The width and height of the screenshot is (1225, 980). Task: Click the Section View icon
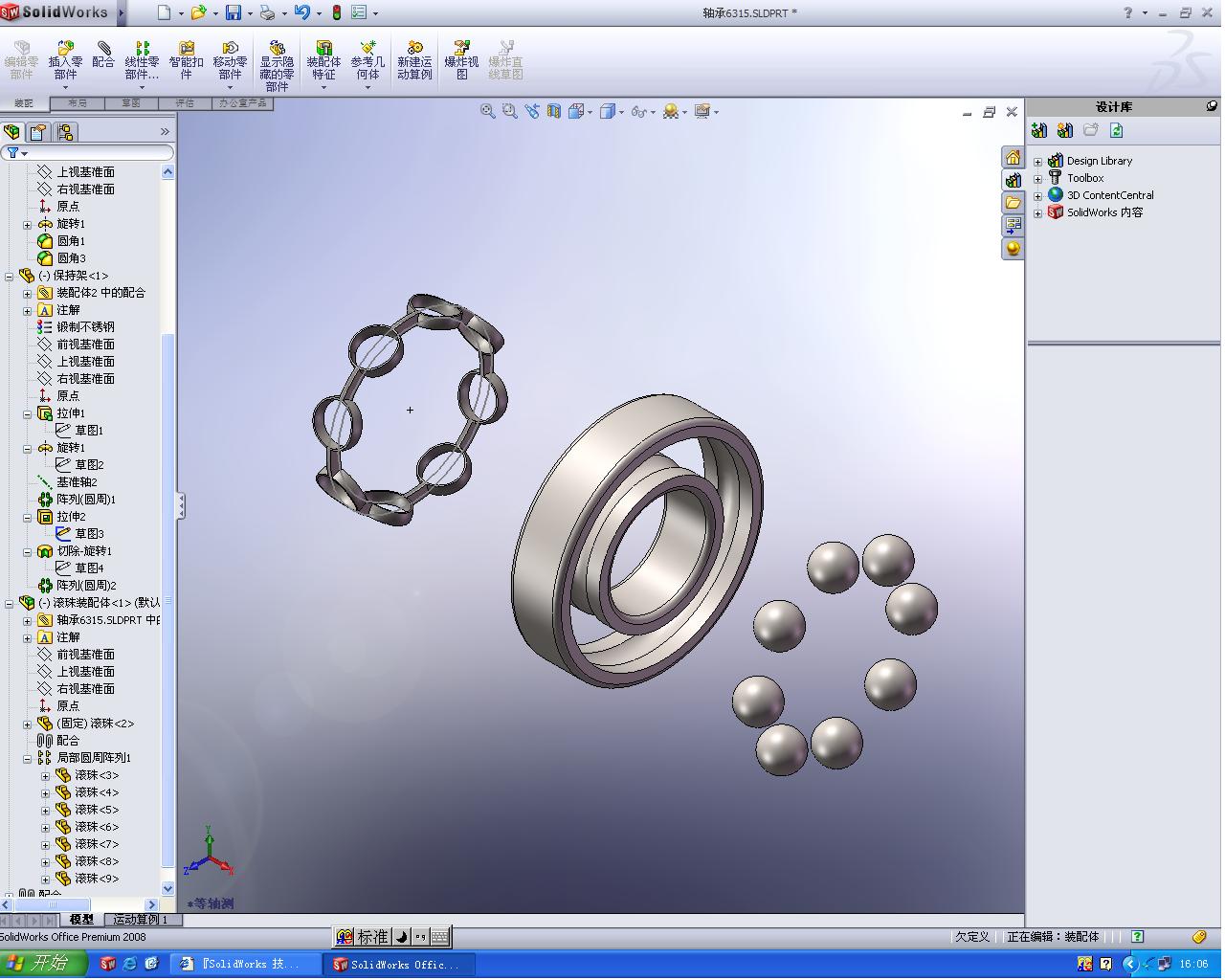pos(554,112)
